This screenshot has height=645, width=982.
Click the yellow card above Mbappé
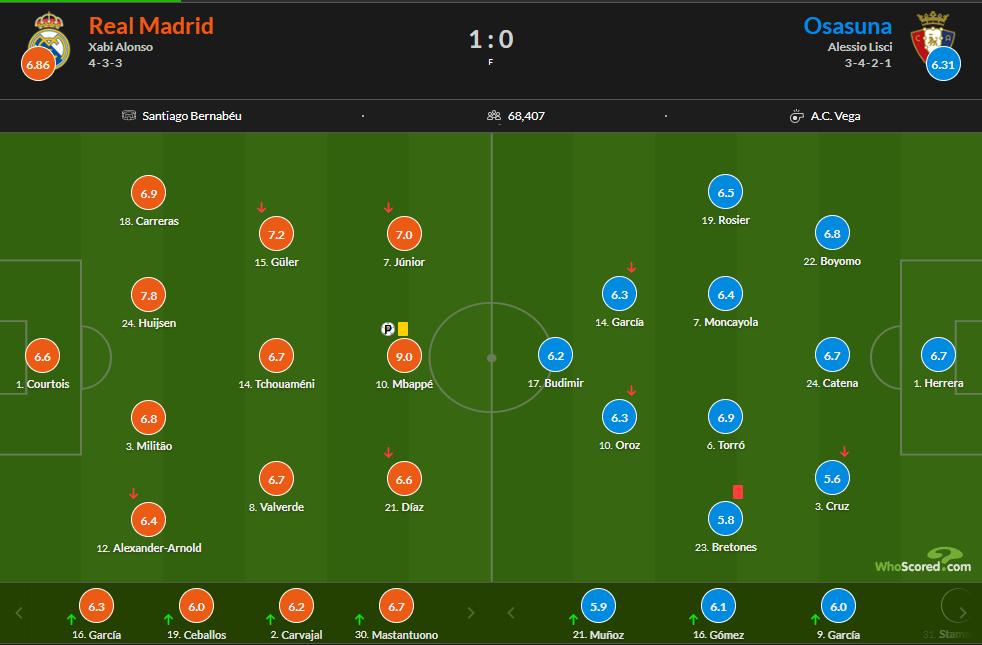click(x=403, y=328)
